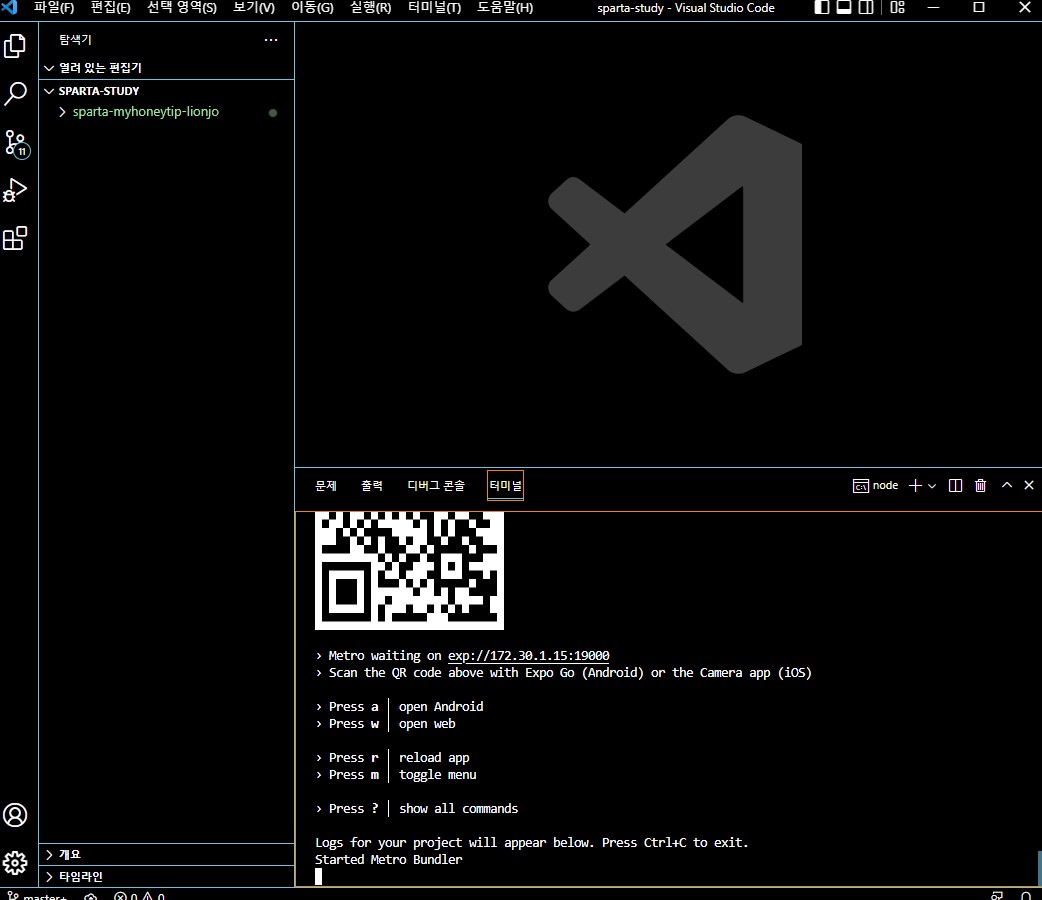Open the Explorer view in activity bar
The width and height of the screenshot is (1042, 900).
15,47
